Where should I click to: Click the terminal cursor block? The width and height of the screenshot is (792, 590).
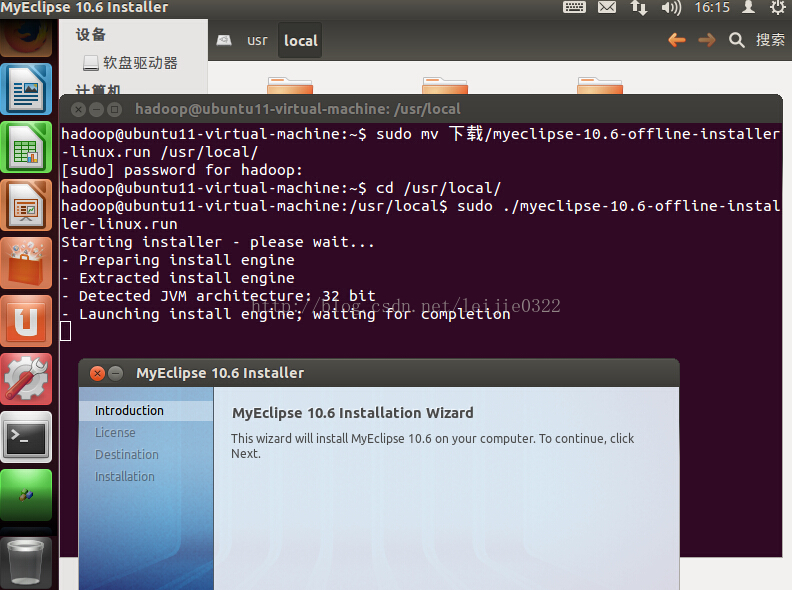coord(66,332)
